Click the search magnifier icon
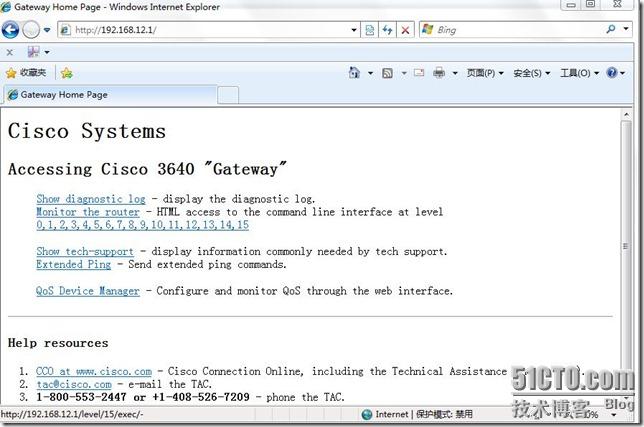644x427 pixels. click(611, 29)
